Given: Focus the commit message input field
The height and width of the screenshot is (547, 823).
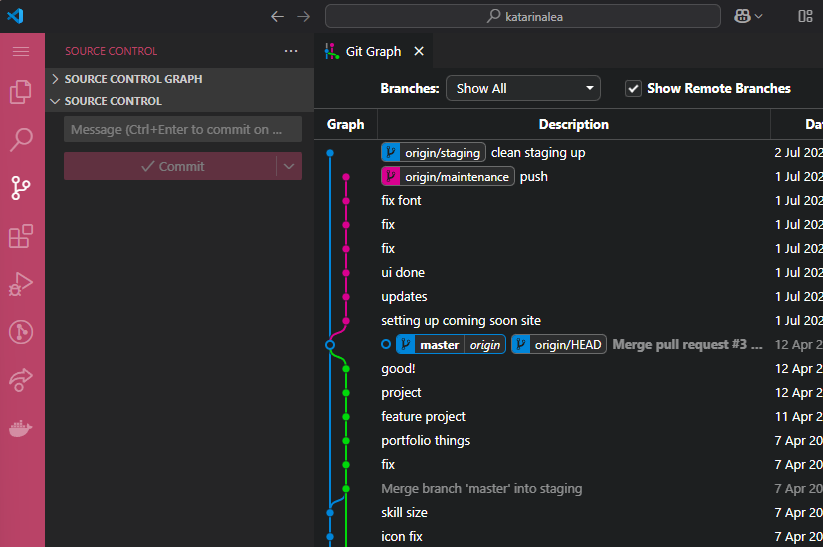Looking at the screenshot, I should coord(183,129).
